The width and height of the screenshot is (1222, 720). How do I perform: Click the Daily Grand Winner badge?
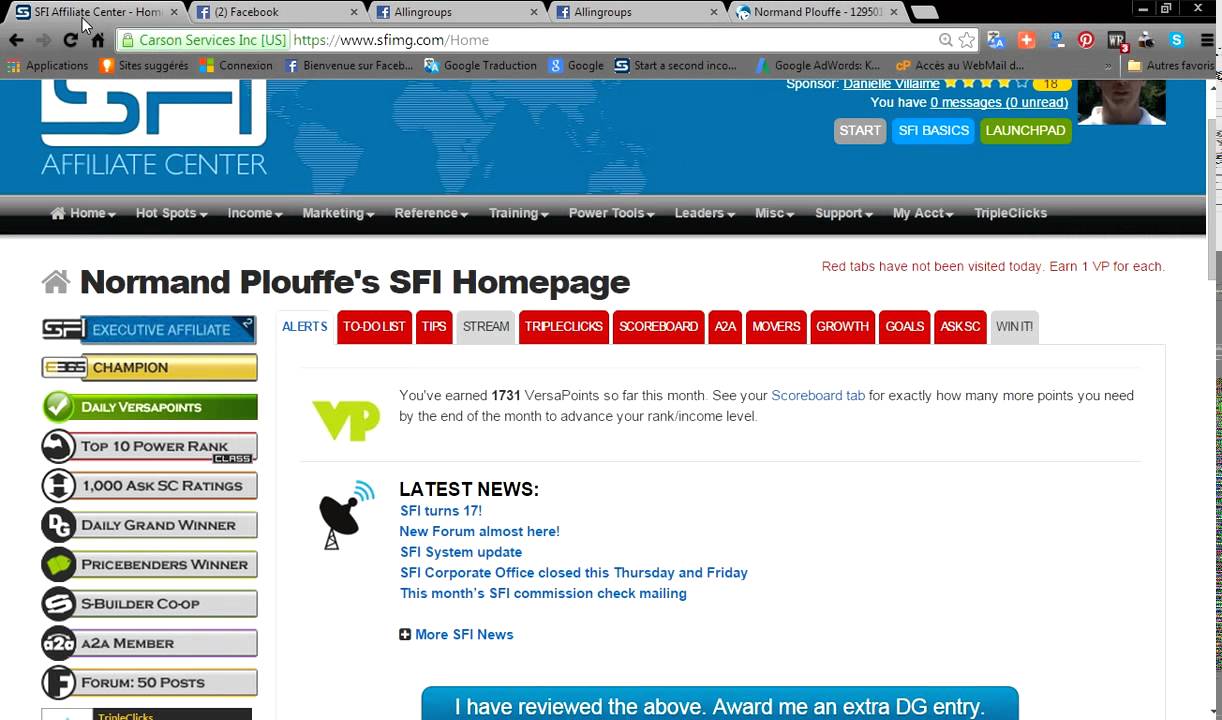(x=149, y=525)
